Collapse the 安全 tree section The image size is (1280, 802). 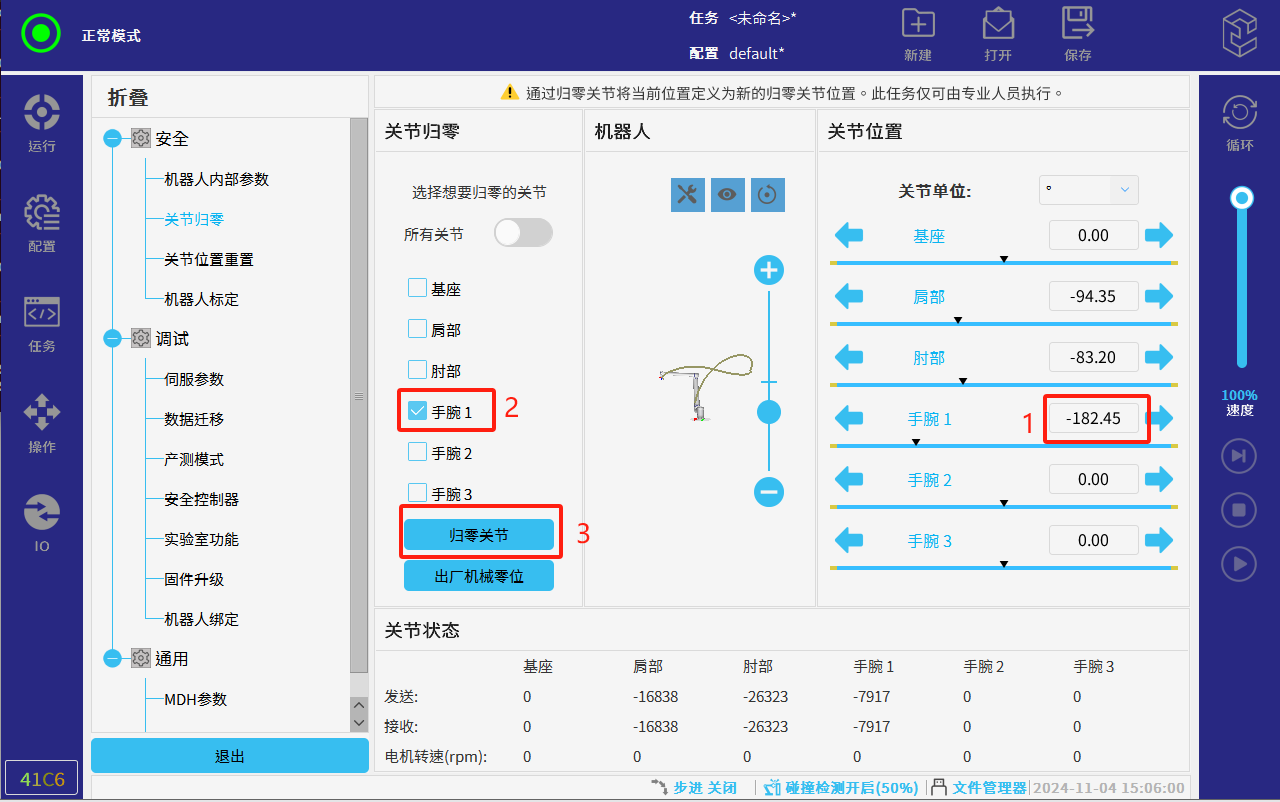[x=113, y=139]
